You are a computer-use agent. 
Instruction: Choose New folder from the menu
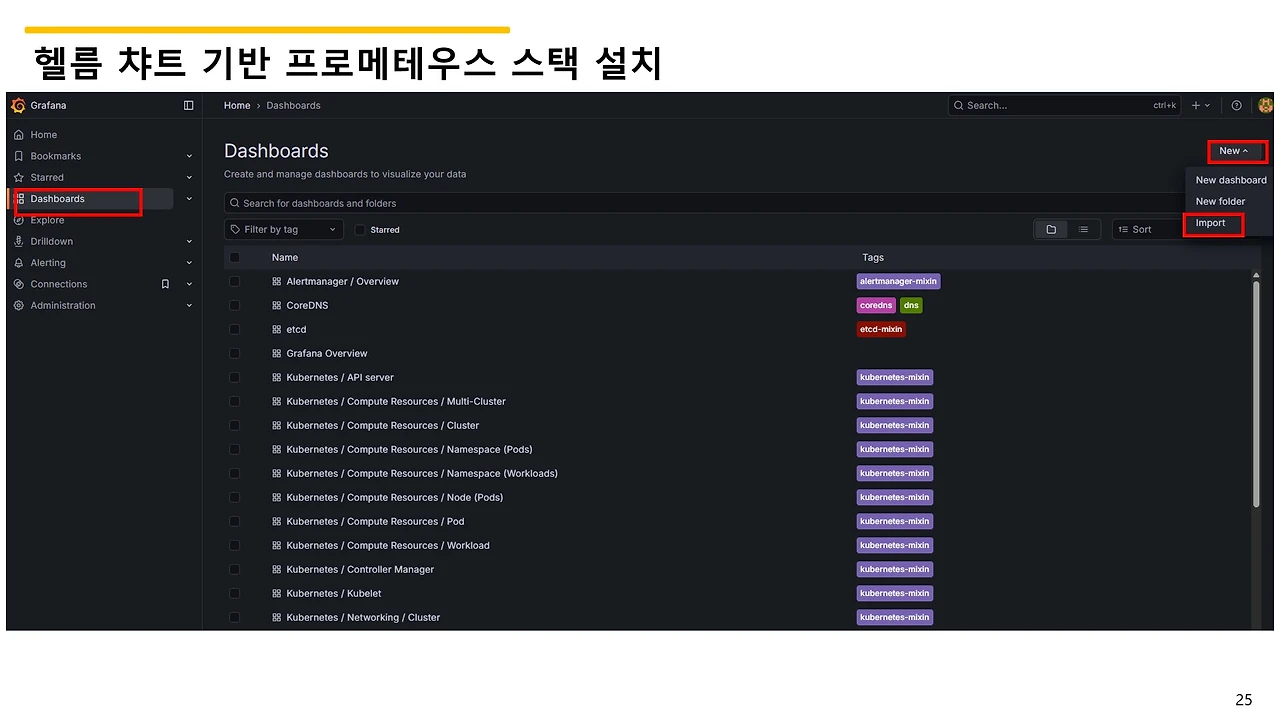(1220, 201)
